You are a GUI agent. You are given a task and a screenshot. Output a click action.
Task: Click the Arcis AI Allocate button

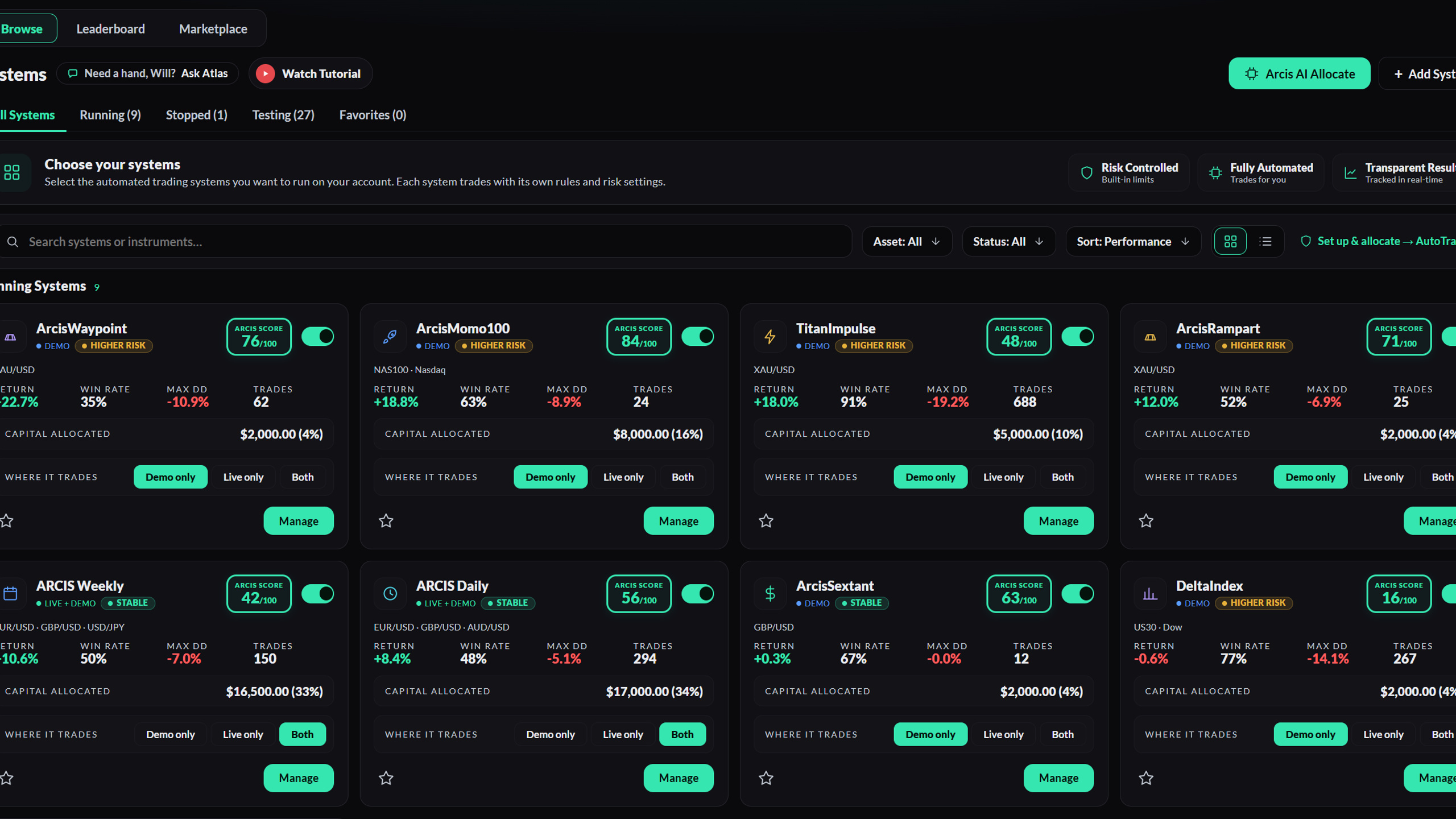click(x=1299, y=73)
